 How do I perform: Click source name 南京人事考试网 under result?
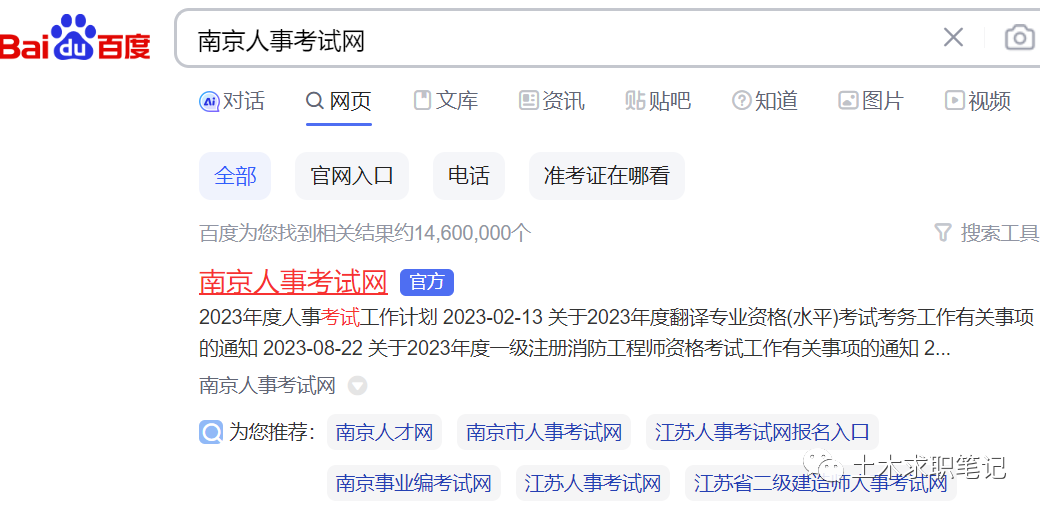267,386
